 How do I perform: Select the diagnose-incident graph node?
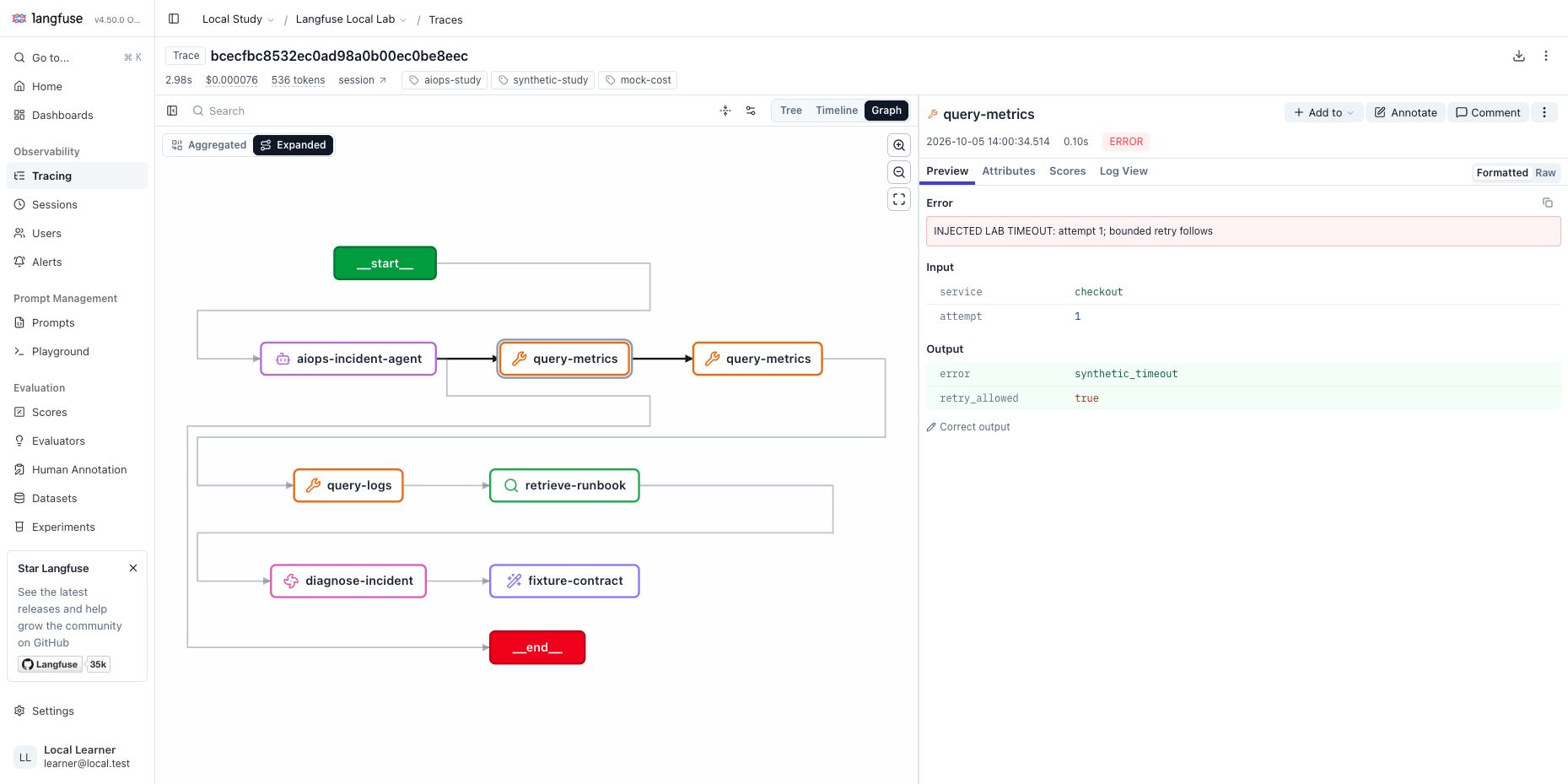[348, 581]
